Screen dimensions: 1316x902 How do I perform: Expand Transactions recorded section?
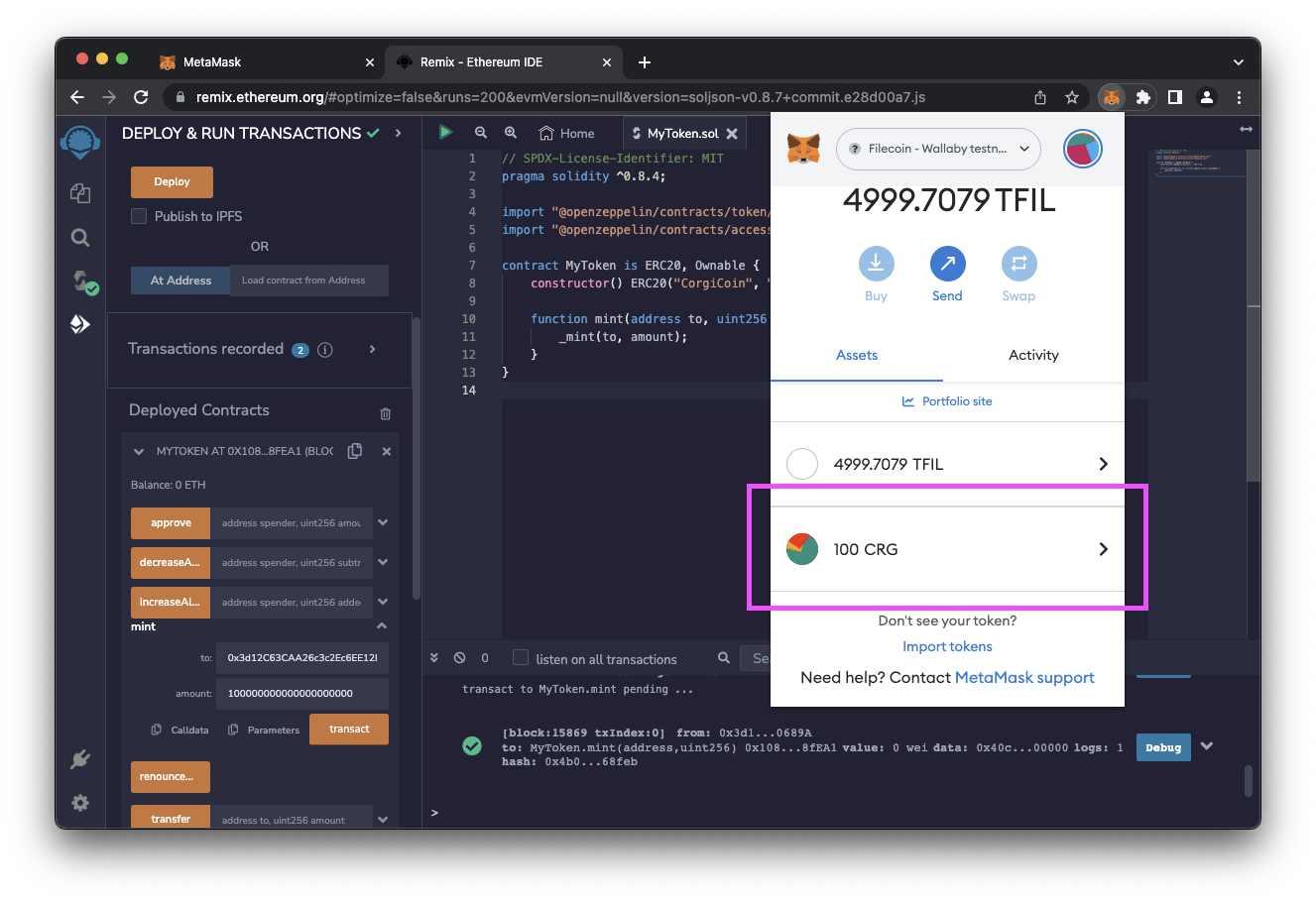point(373,349)
